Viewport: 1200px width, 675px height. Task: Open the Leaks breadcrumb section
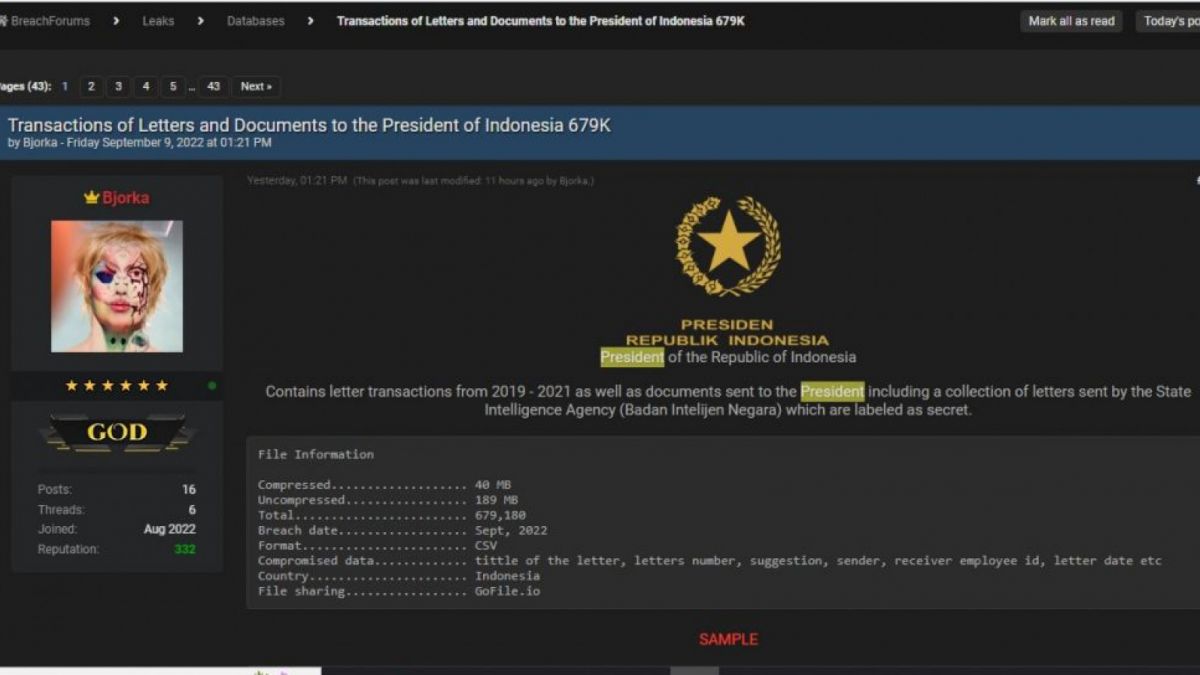click(x=158, y=20)
